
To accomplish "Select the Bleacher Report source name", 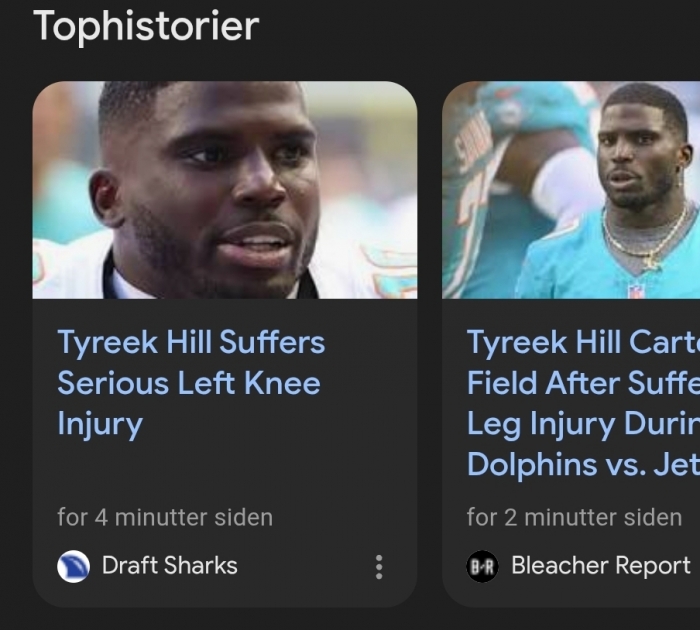I will tap(600, 566).
